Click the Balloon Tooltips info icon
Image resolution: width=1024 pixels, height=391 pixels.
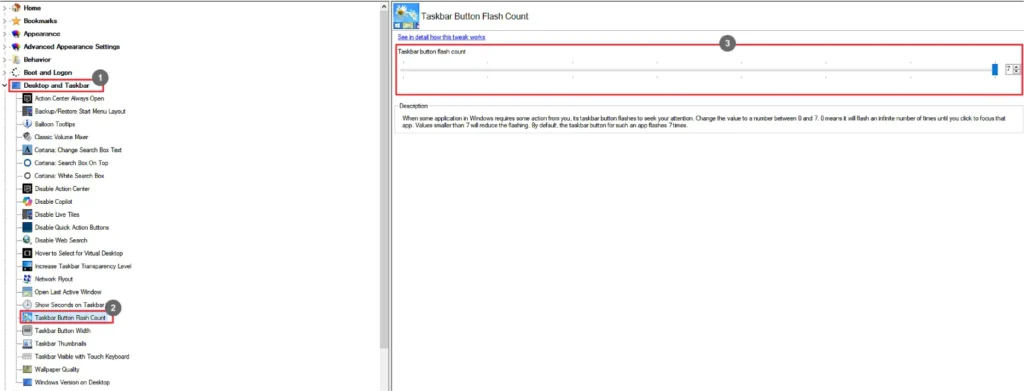[x=27, y=124]
